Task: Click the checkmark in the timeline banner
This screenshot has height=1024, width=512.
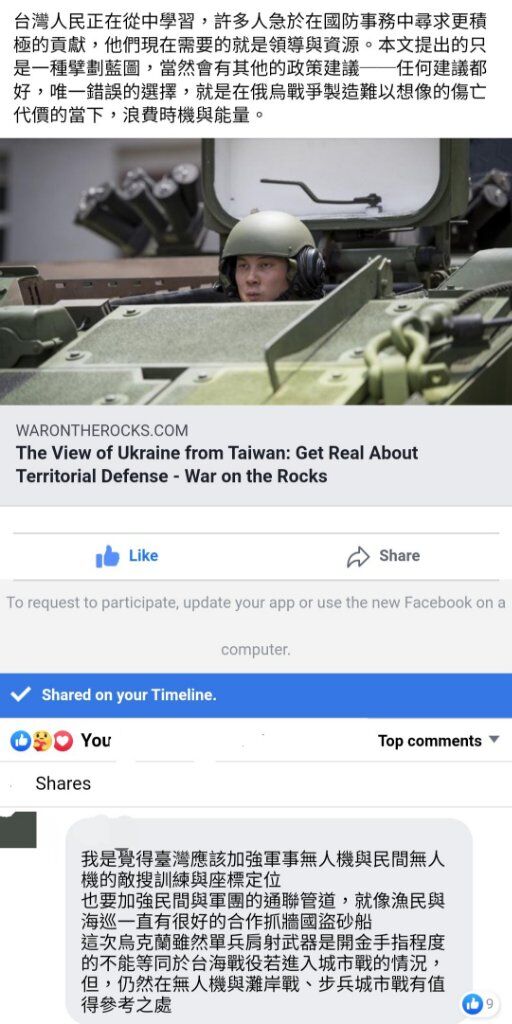Action: pos(20,694)
